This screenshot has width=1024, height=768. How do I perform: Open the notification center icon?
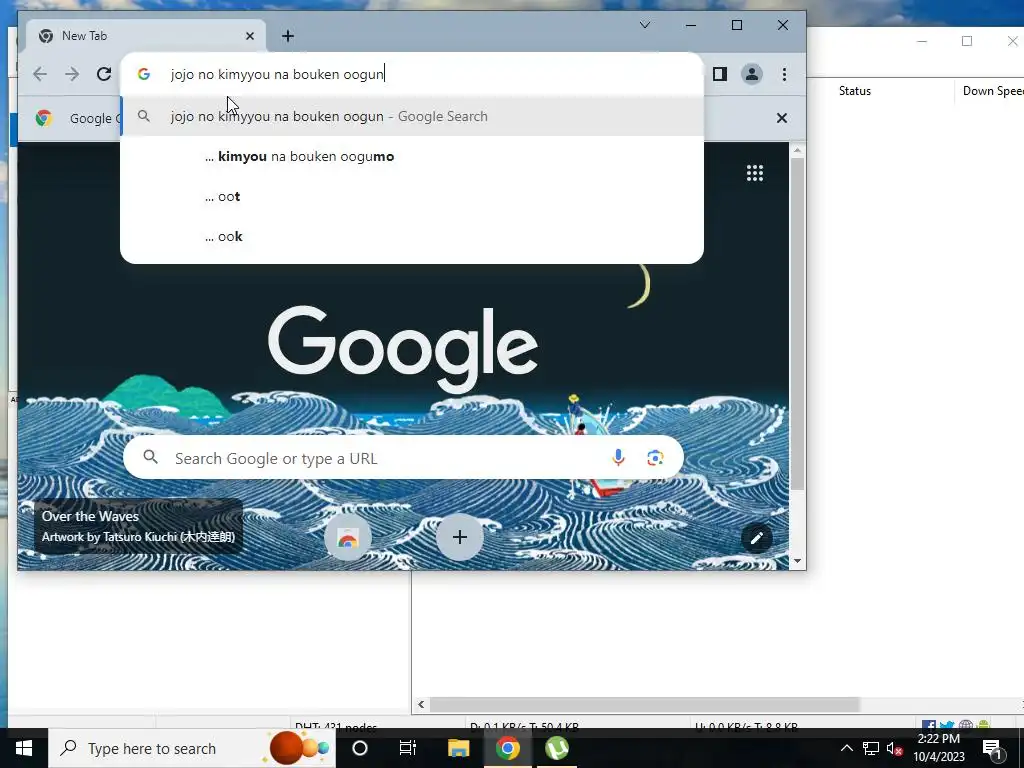tap(992, 748)
